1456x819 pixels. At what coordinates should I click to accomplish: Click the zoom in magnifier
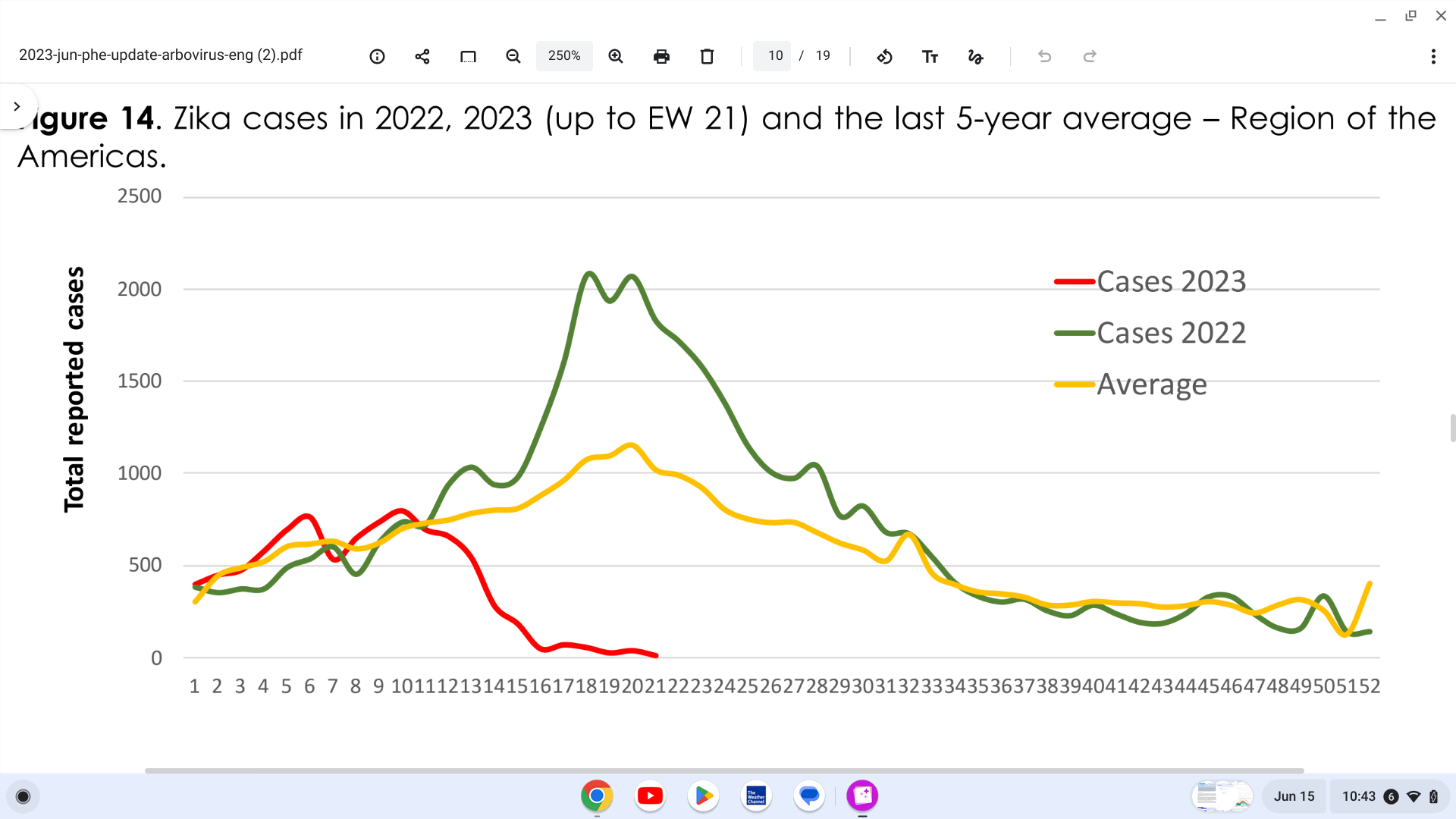616,56
